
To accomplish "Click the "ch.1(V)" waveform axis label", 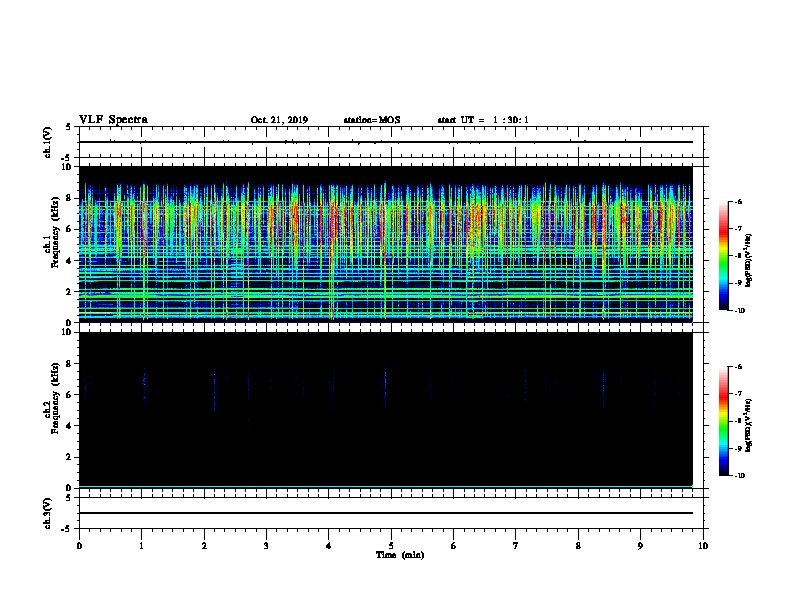I will point(47,142).
